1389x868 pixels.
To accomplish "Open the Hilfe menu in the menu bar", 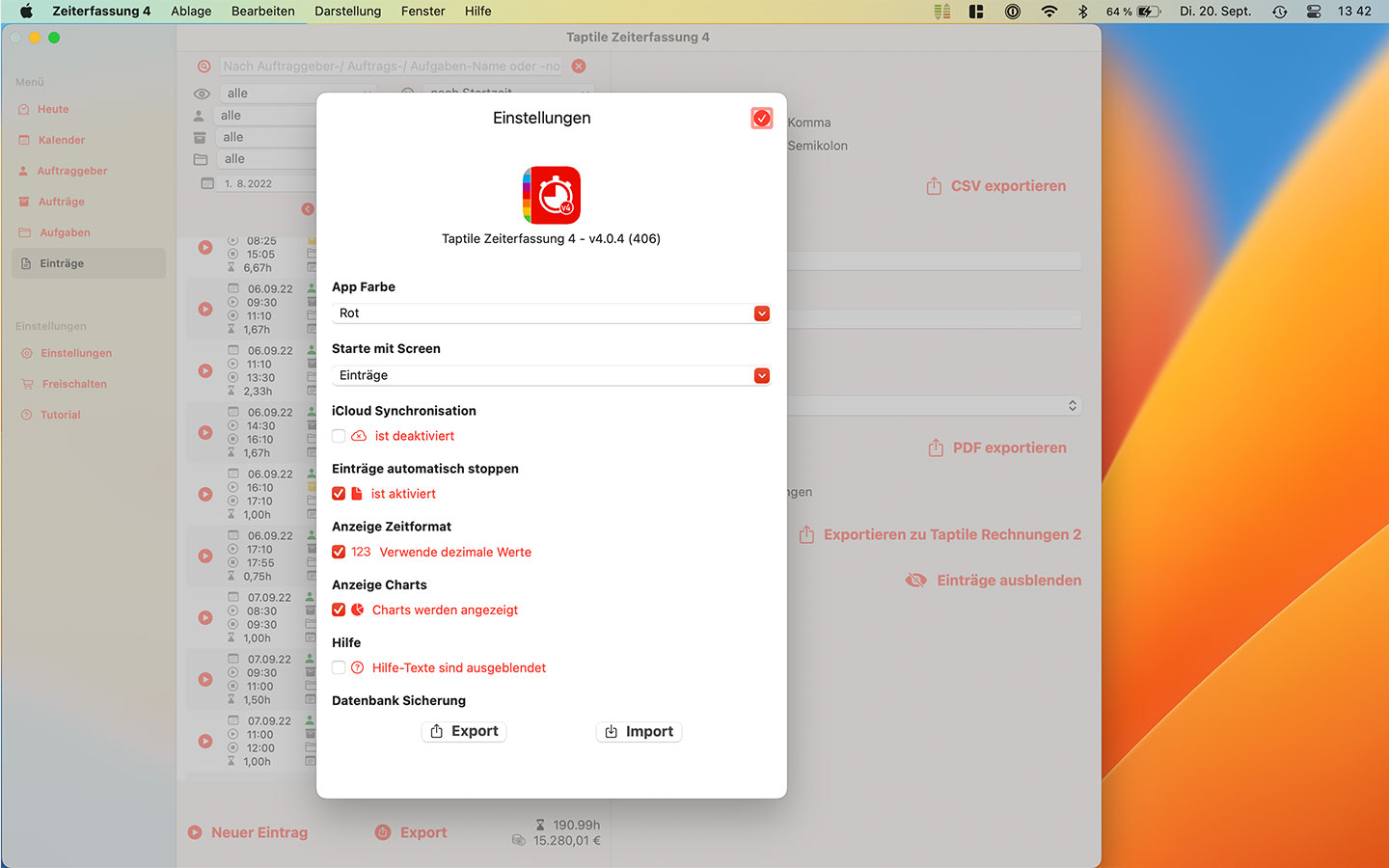I will tap(478, 12).
